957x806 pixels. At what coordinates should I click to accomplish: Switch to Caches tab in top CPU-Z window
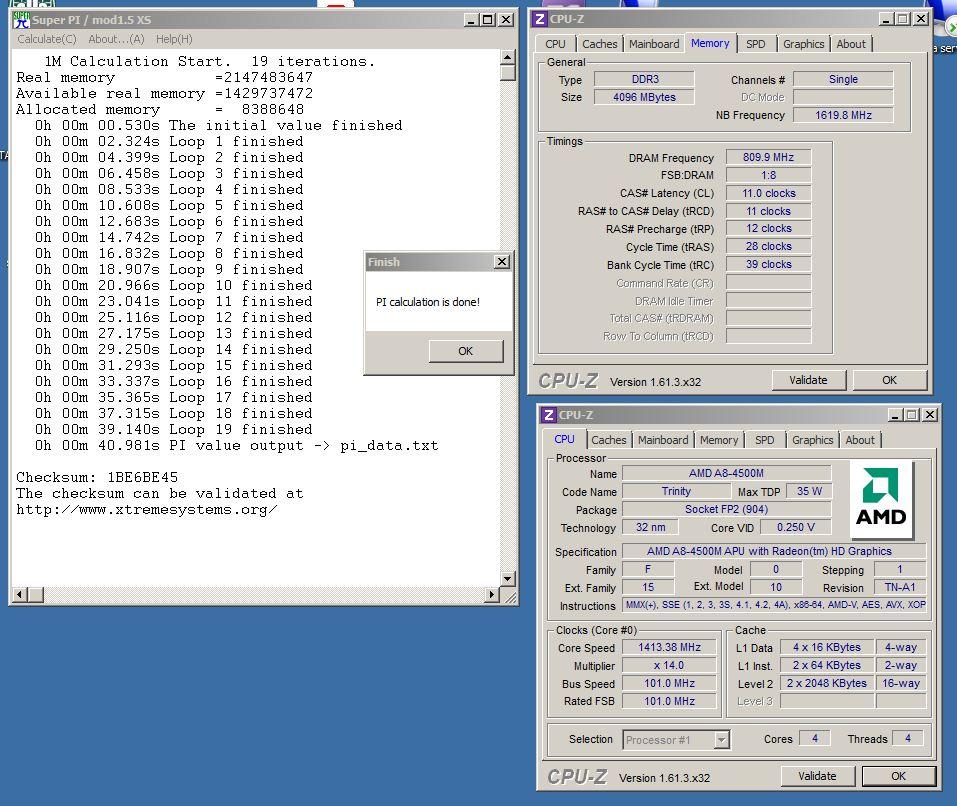click(x=599, y=44)
